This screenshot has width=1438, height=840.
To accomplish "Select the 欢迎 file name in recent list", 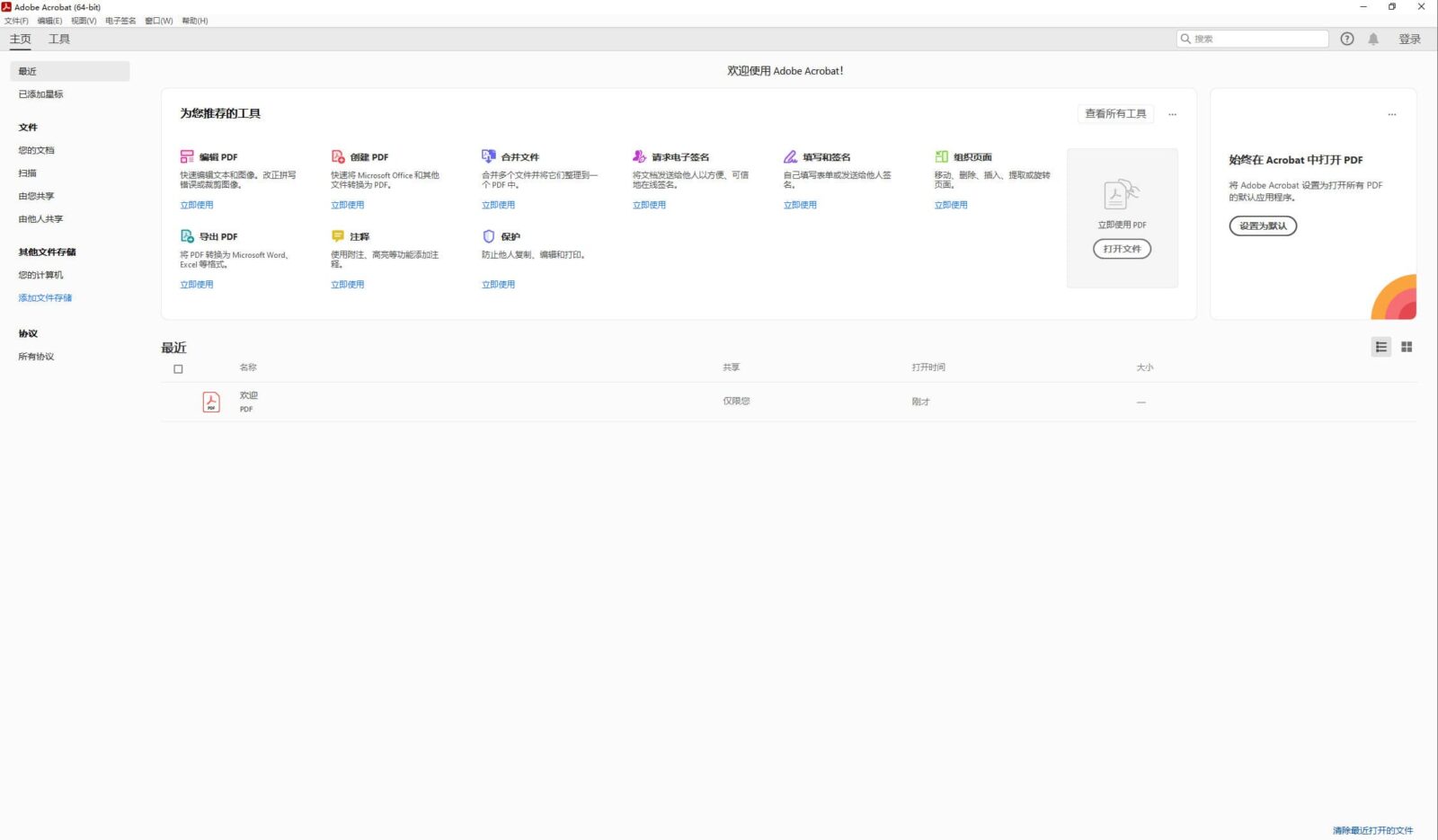I will 249,395.
